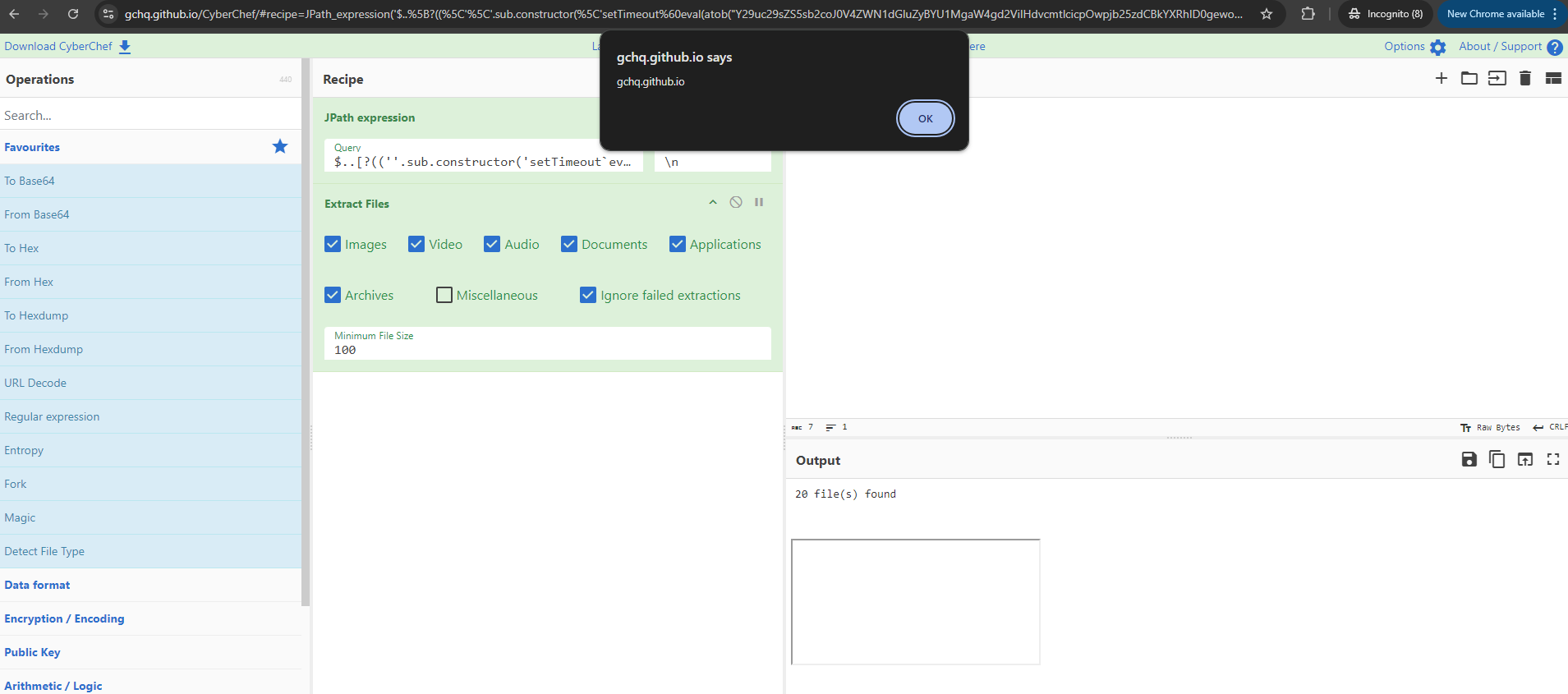The width and height of the screenshot is (1568, 694).
Task: Open the About / Support help link
Action: 1510,47
